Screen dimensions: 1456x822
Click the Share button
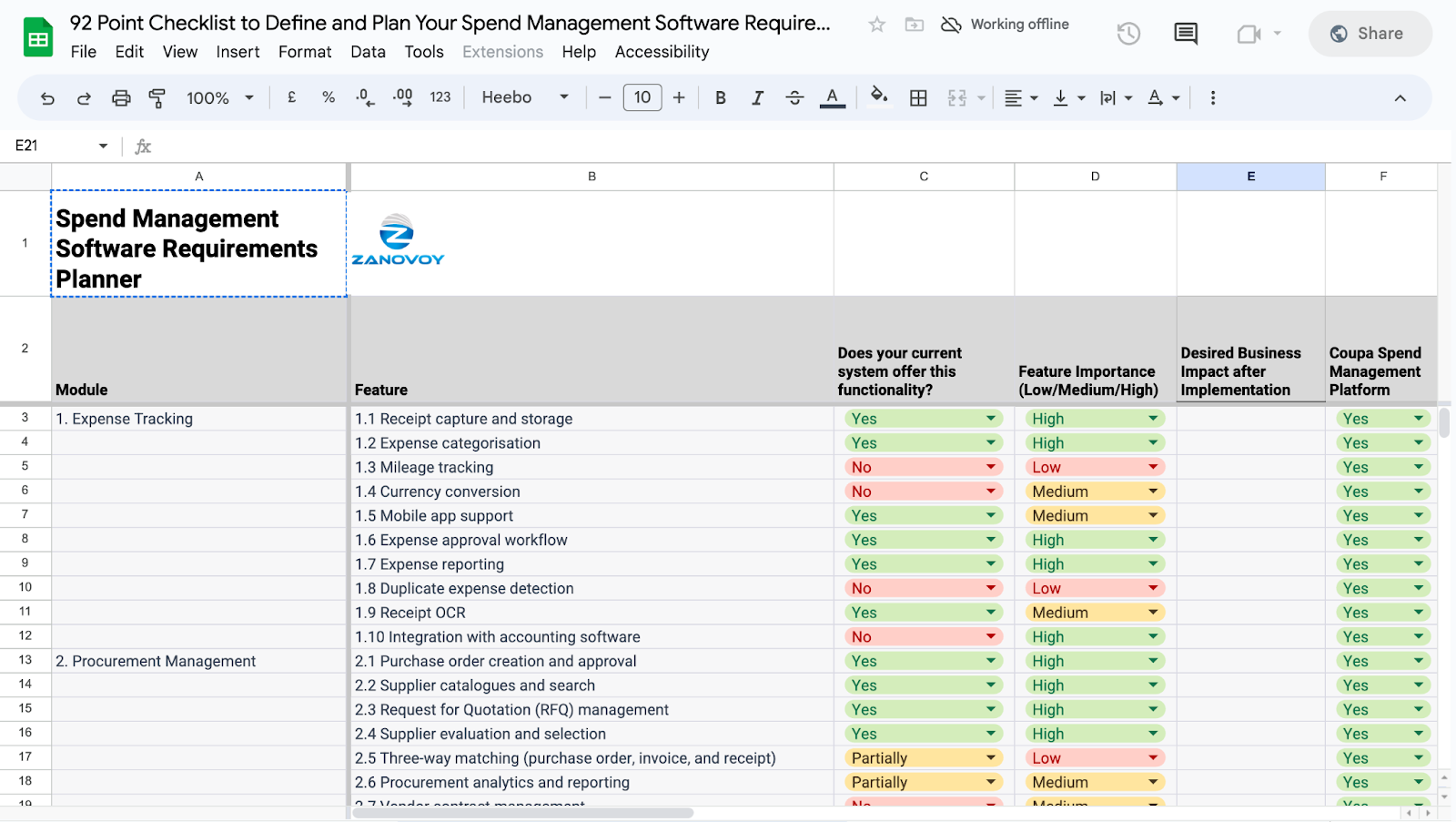pyautogui.click(x=1370, y=34)
